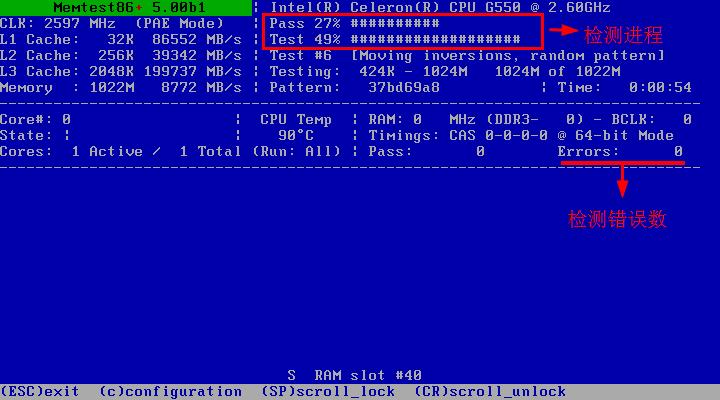Click the Timings: CAS 0-0-0-0 text
Screen dimensions: 720x400
458,136
